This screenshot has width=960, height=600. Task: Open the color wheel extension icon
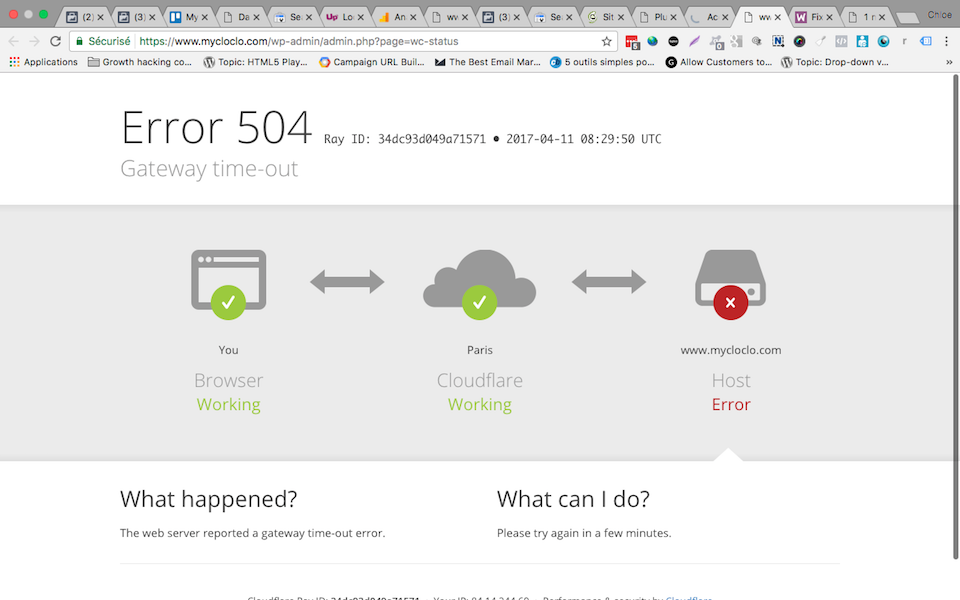799,41
